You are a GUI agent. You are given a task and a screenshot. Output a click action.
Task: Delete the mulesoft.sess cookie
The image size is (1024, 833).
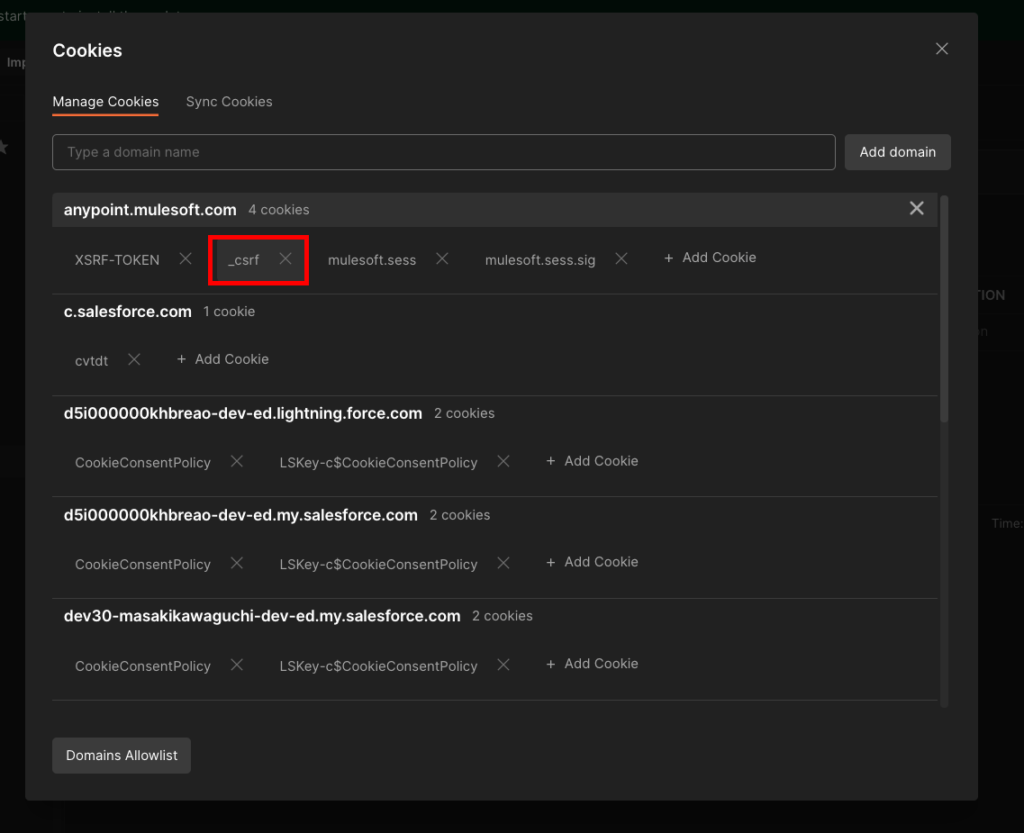point(442,259)
